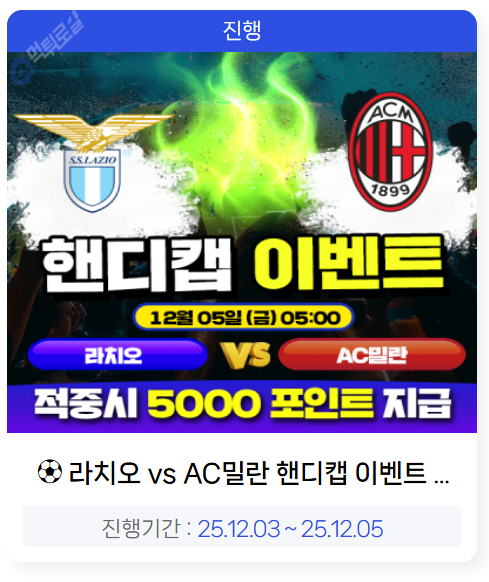The image size is (489, 582).
Task: Click the 진행기간 25.12.03 ~ 25.12.05 box
Action: pos(242,526)
